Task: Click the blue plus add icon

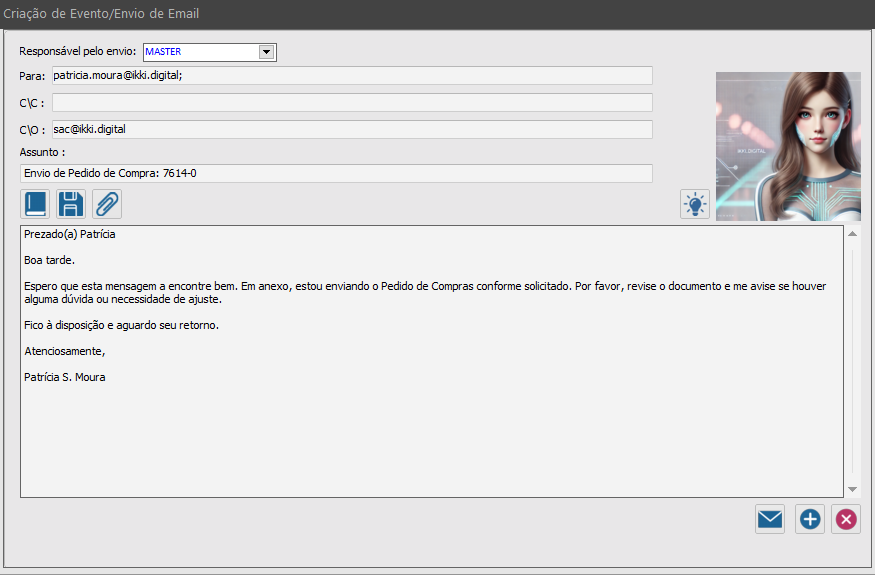Action: coord(810,519)
